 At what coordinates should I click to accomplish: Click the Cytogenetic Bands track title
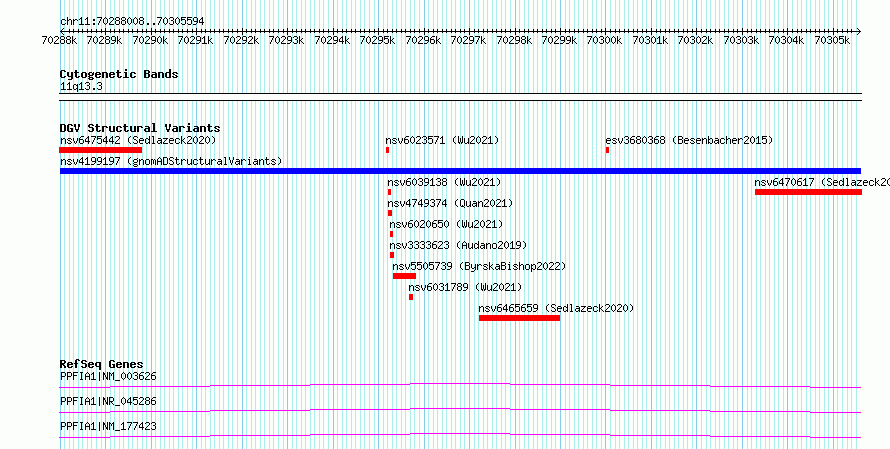pyautogui.click(x=119, y=74)
